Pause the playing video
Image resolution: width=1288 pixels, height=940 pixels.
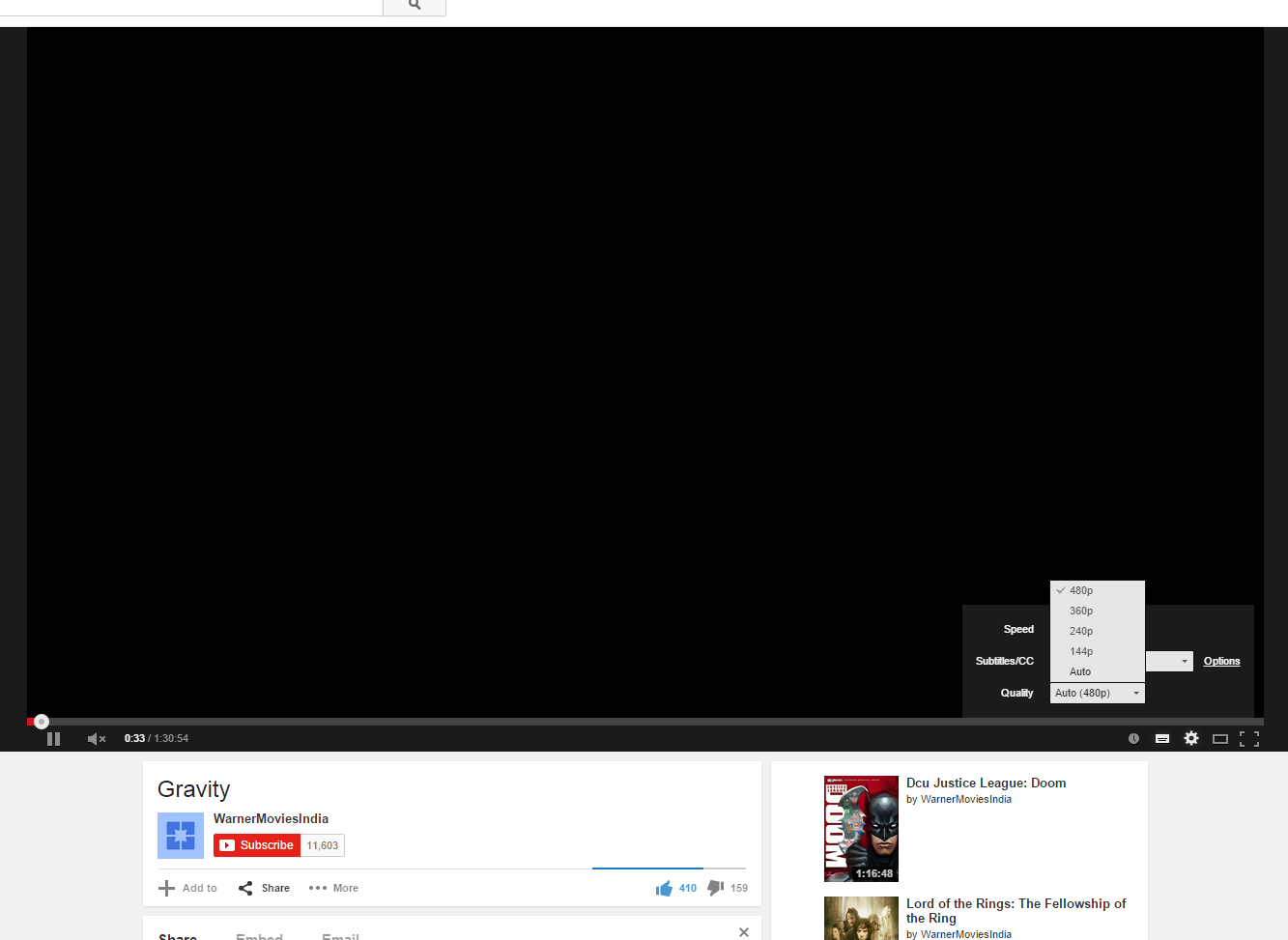click(54, 739)
